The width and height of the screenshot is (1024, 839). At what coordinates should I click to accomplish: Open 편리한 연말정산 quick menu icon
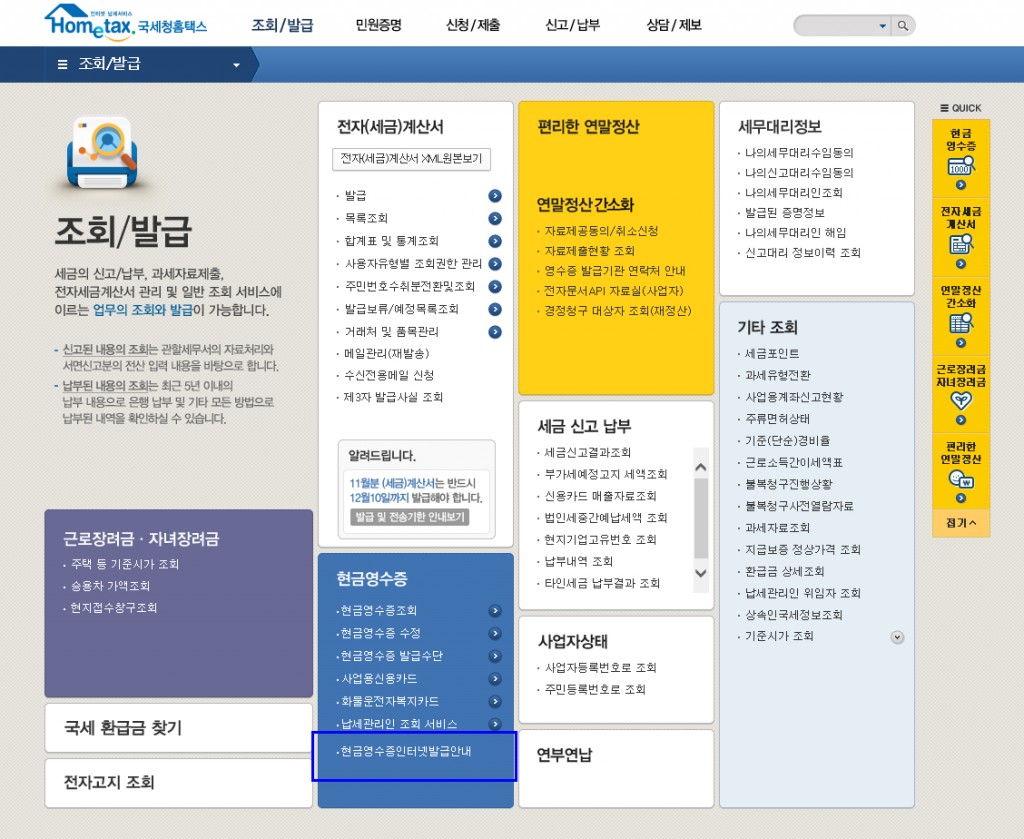pos(961,470)
